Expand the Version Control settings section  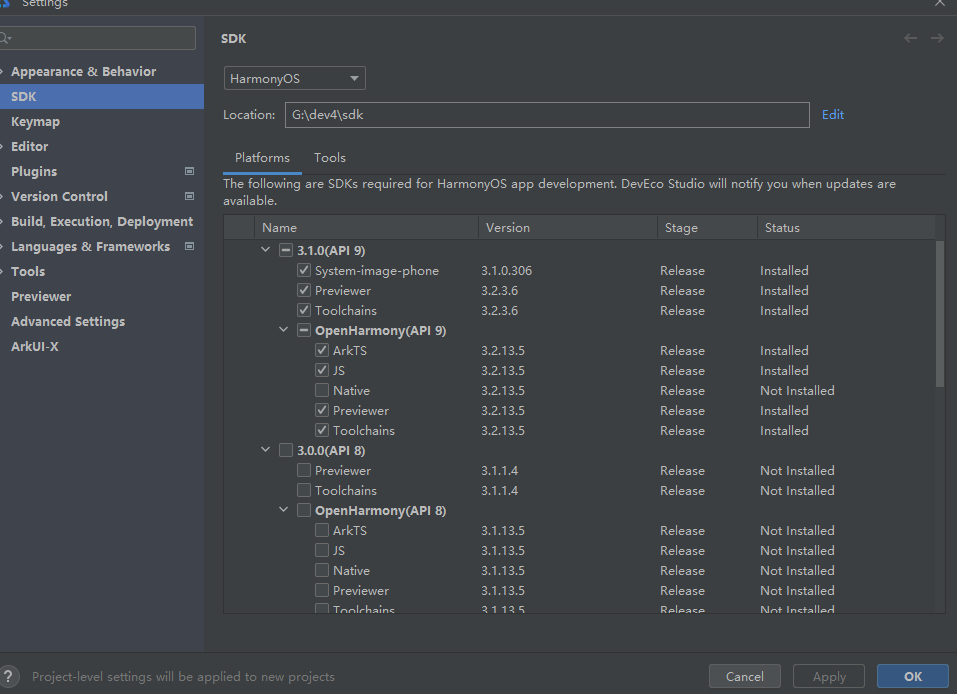tap(2, 197)
